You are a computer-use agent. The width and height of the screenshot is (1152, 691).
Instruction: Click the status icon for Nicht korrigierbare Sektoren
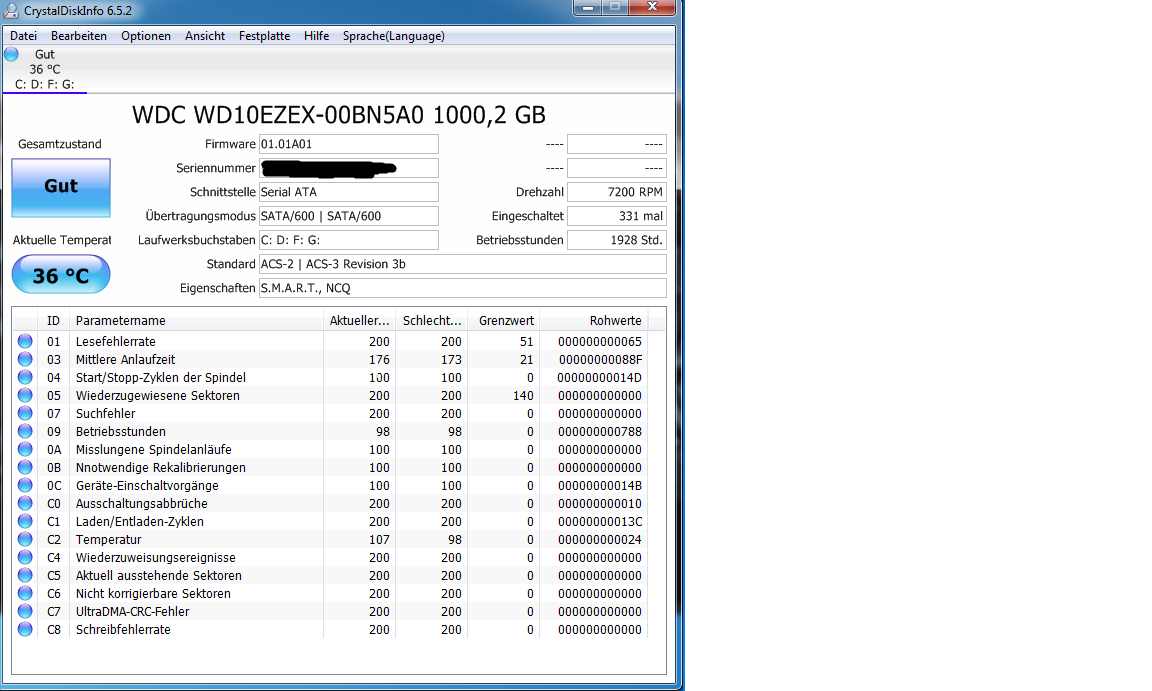tap(25, 593)
